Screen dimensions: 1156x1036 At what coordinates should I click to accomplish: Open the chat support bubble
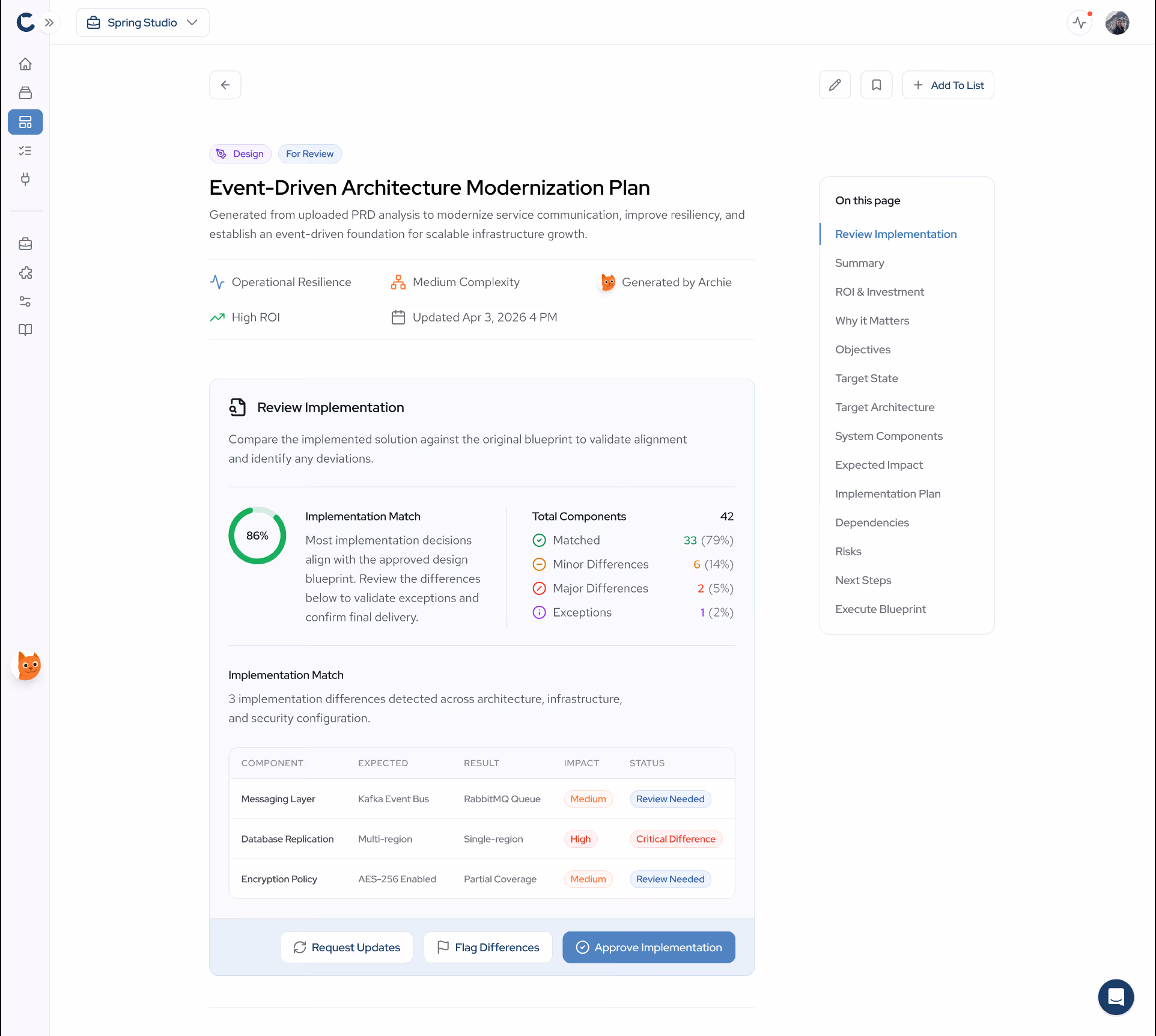[1116, 997]
